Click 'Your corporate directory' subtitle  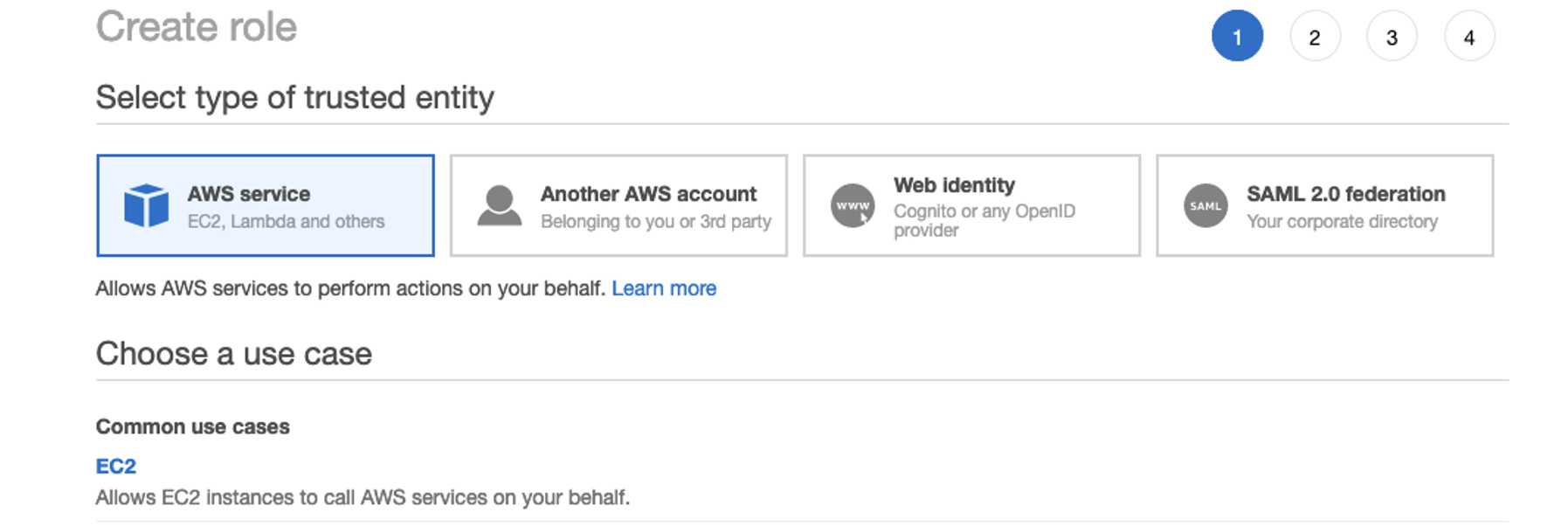point(1342,222)
